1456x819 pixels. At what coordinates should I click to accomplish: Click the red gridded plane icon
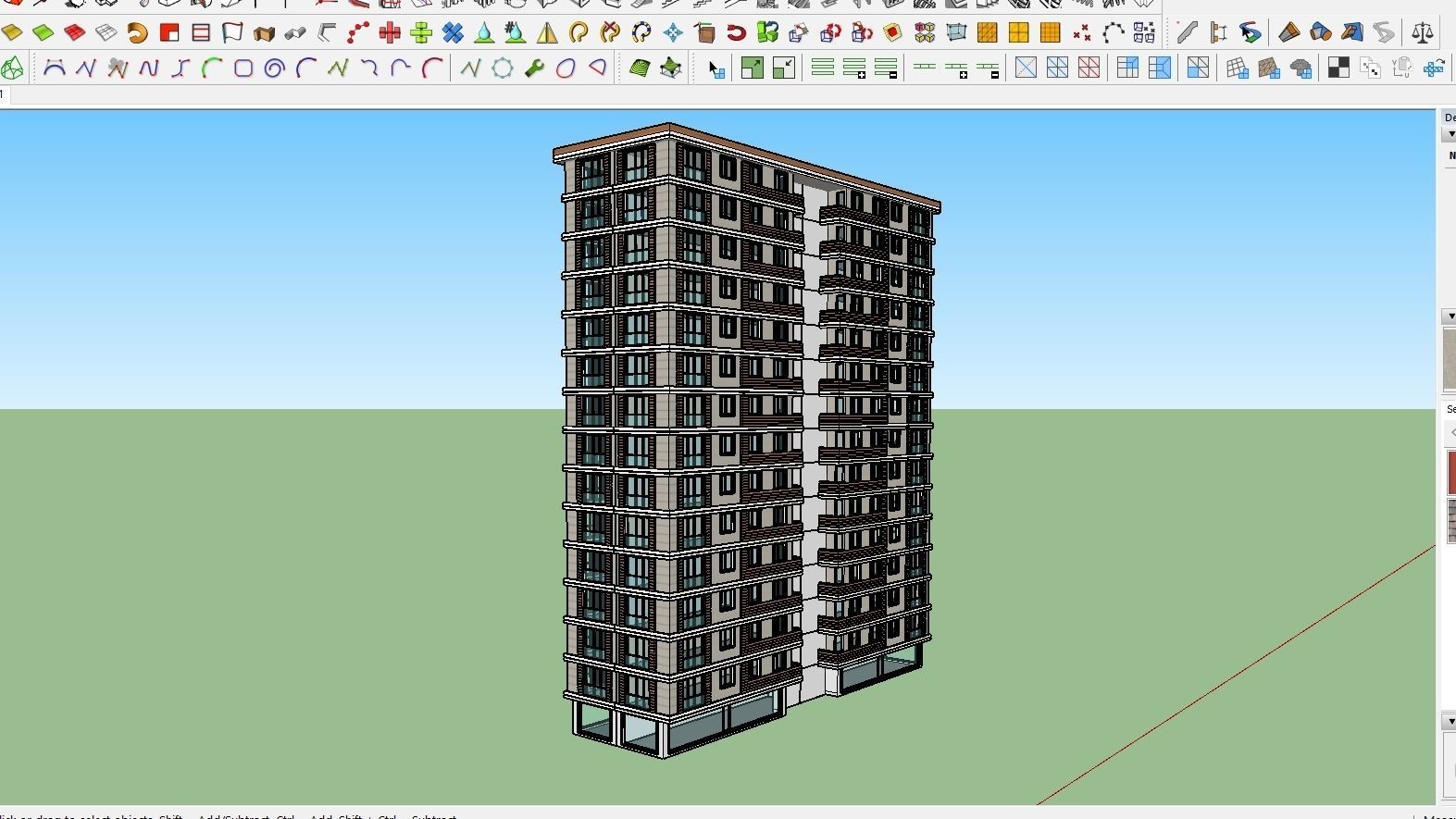click(75, 33)
